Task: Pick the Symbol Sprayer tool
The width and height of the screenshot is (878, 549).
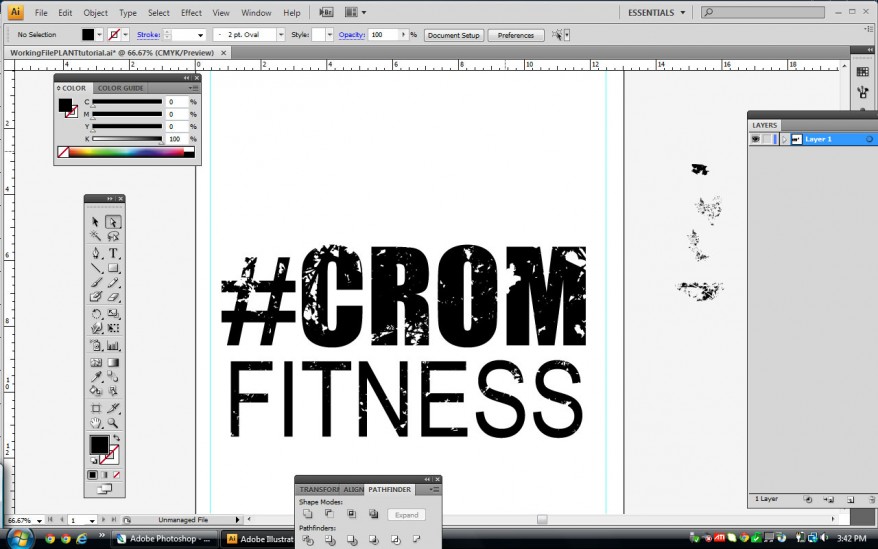Action: click(x=96, y=346)
